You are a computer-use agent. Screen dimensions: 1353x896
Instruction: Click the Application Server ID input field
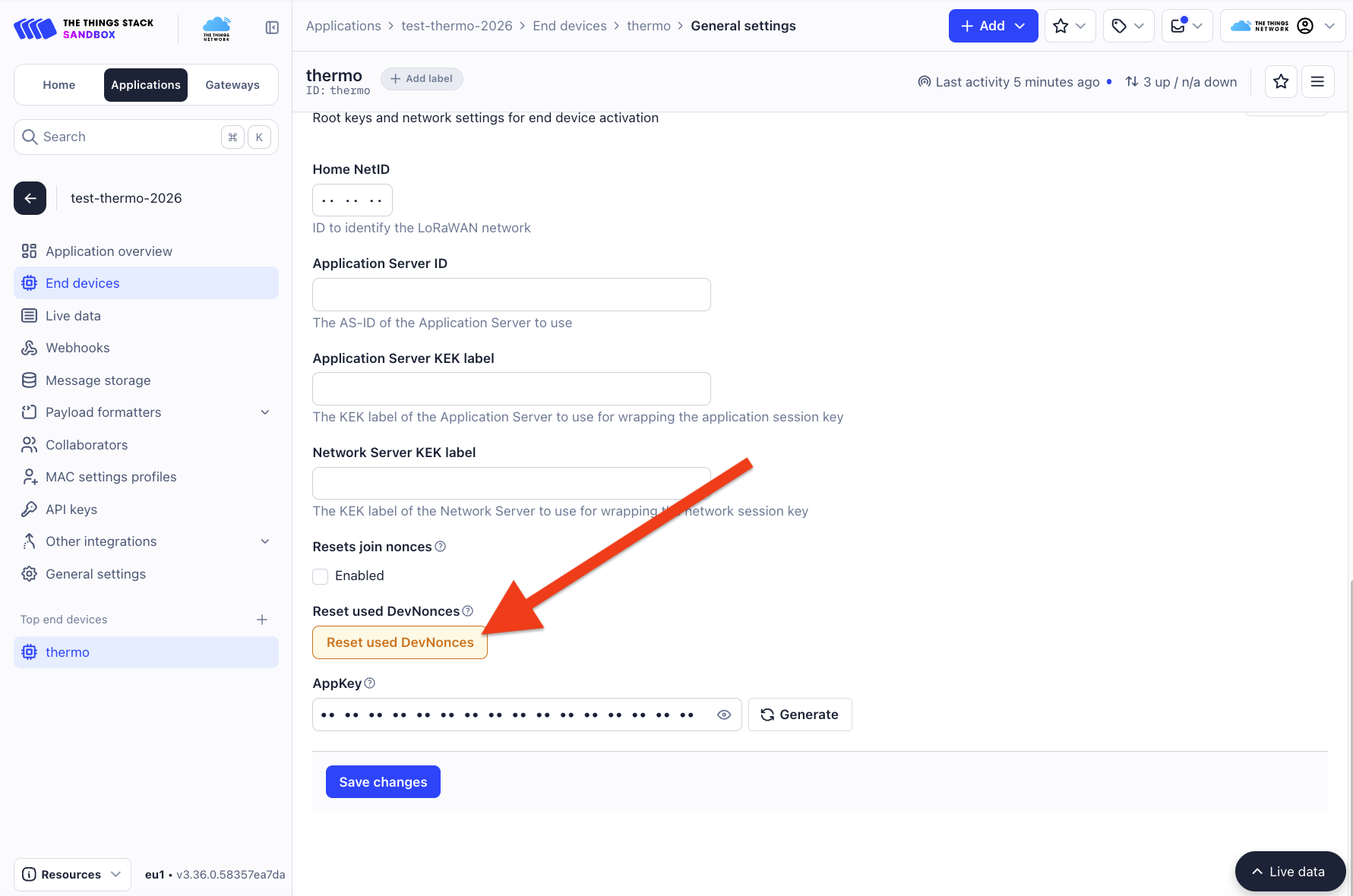(511, 295)
